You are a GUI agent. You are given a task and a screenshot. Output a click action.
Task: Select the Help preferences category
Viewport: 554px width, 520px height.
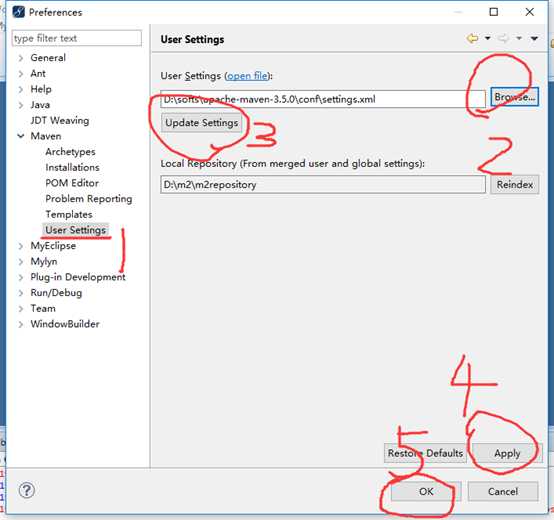pyautogui.click(x=41, y=89)
